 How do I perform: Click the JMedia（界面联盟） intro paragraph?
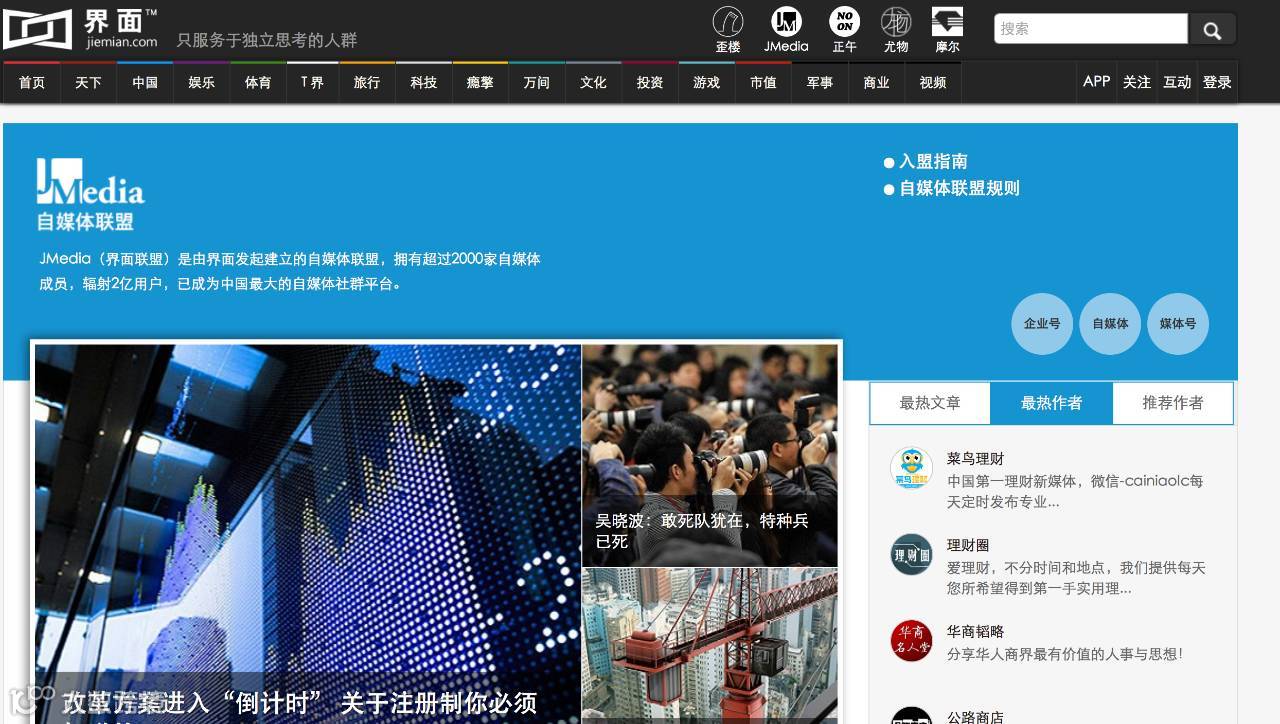(x=290, y=271)
